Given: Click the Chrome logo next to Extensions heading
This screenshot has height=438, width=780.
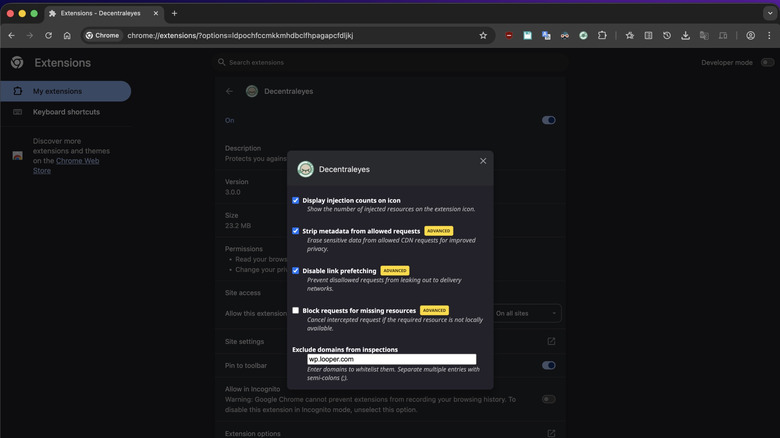Looking at the screenshot, I should tap(17, 62).
